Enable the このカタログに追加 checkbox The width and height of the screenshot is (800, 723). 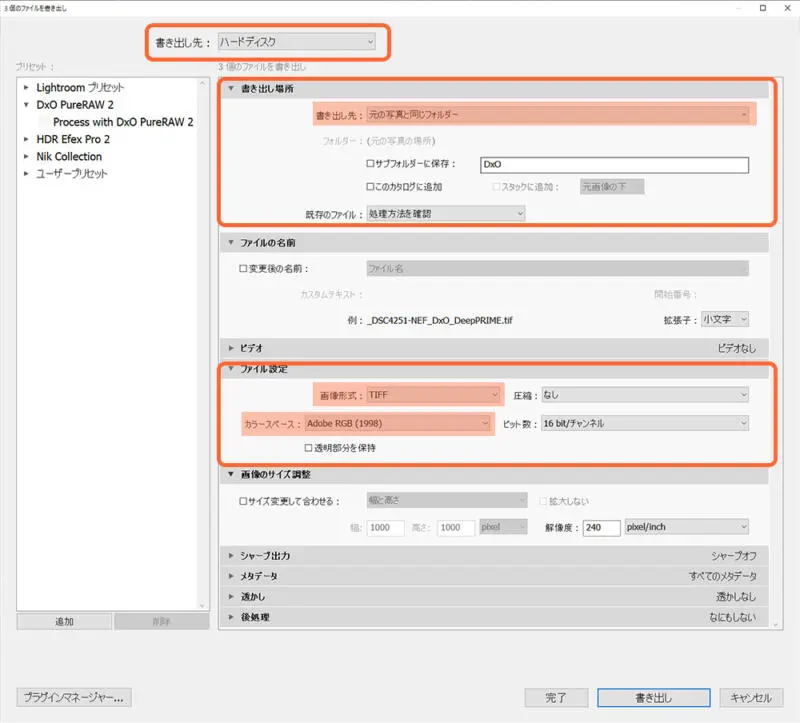pyautogui.click(x=370, y=187)
